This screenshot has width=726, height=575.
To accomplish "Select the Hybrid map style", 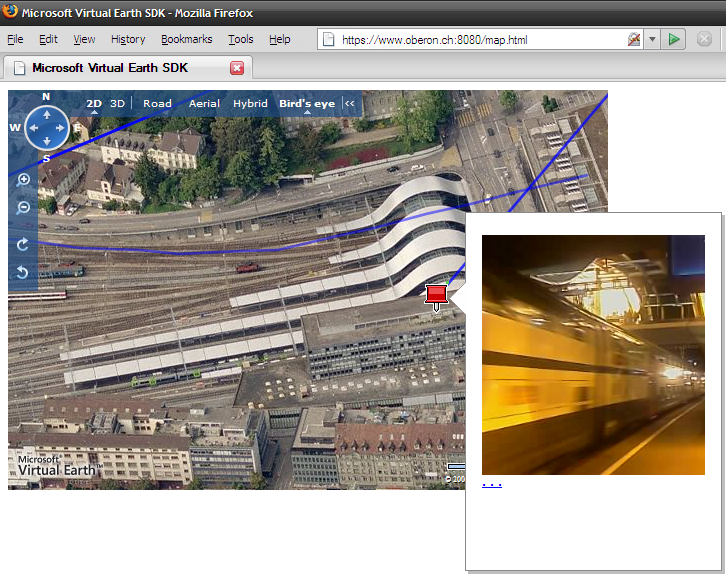I will (250, 104).
